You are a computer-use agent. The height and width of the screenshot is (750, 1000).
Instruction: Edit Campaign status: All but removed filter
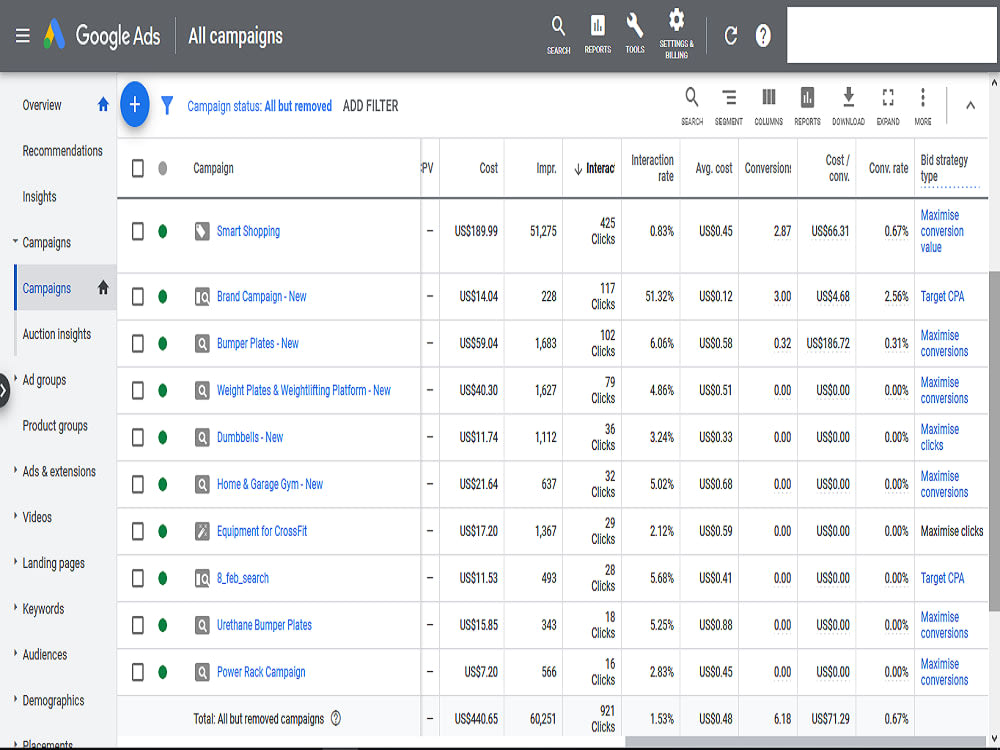click(260, 106)
